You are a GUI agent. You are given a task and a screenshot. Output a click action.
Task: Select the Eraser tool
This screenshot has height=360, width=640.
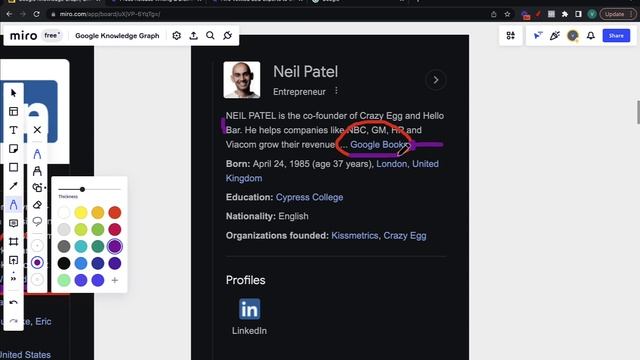[37, 204]
